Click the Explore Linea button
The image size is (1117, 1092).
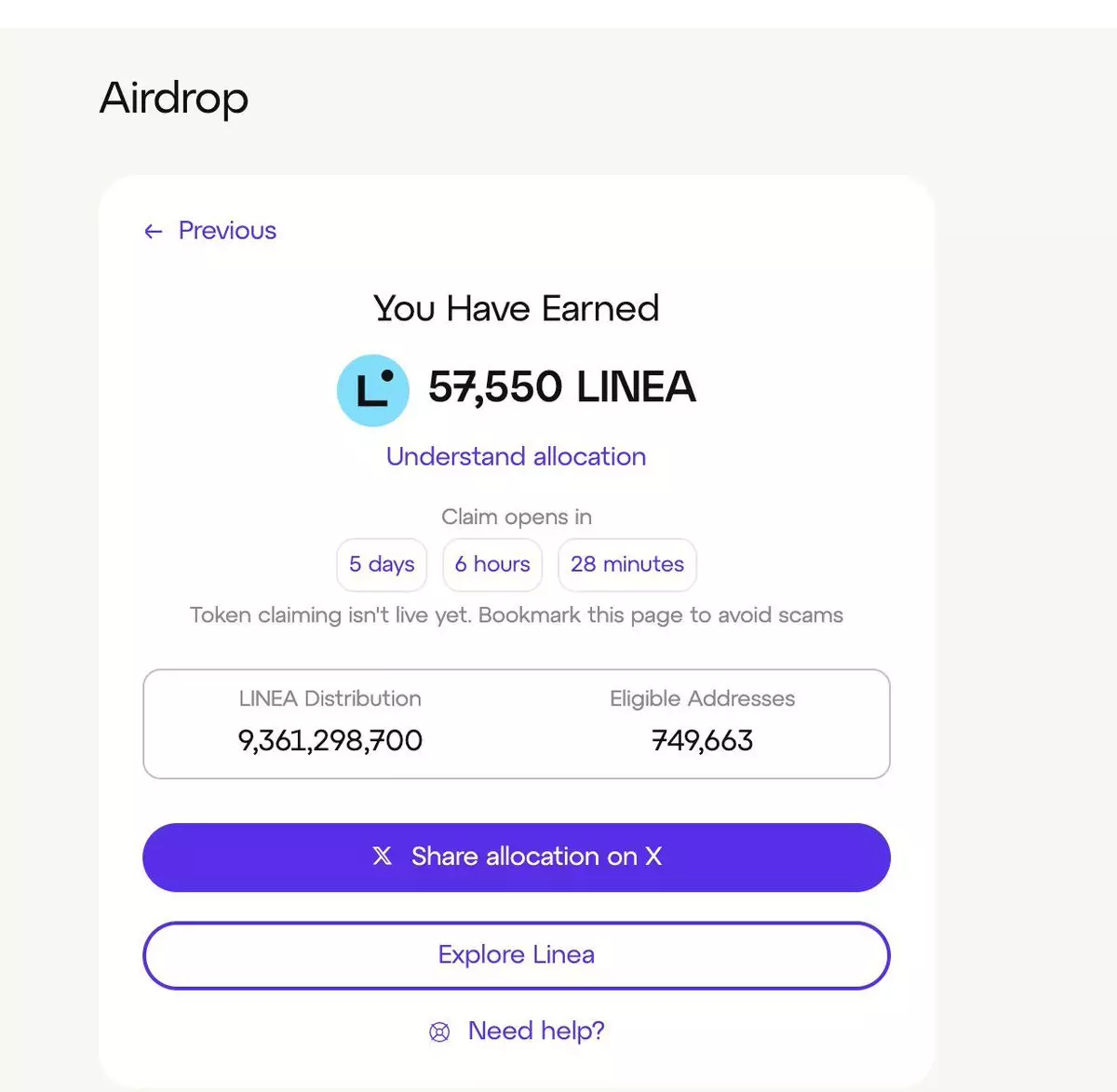click(x=516, y=955)
